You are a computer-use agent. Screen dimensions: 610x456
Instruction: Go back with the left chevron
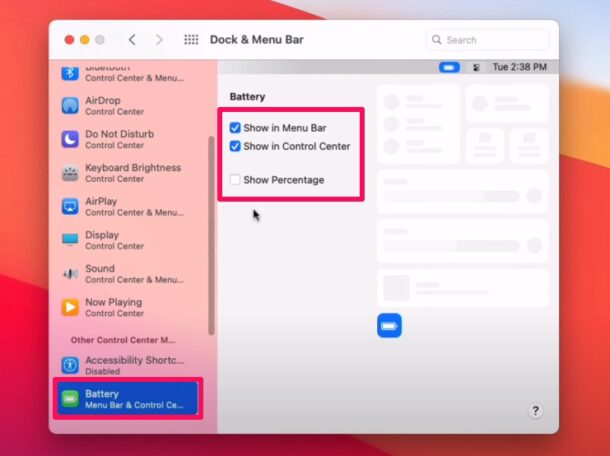coord(132,39)
